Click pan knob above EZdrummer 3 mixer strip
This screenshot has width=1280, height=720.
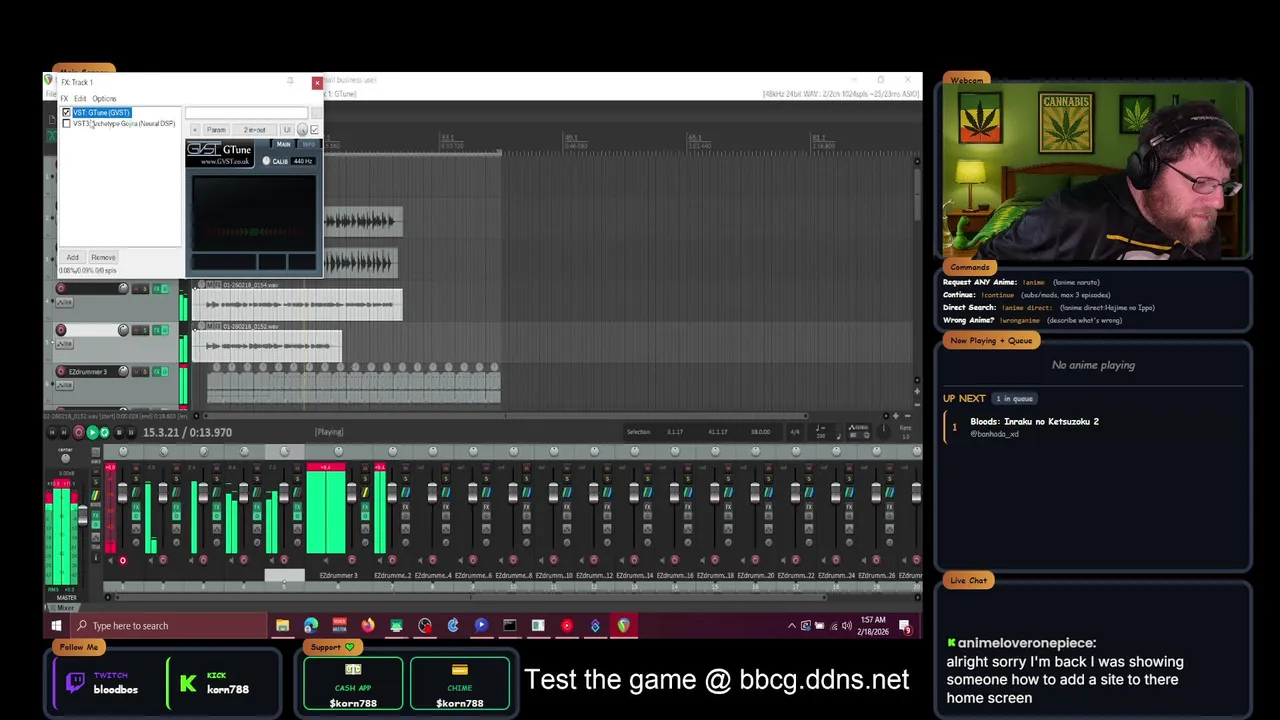338,452
